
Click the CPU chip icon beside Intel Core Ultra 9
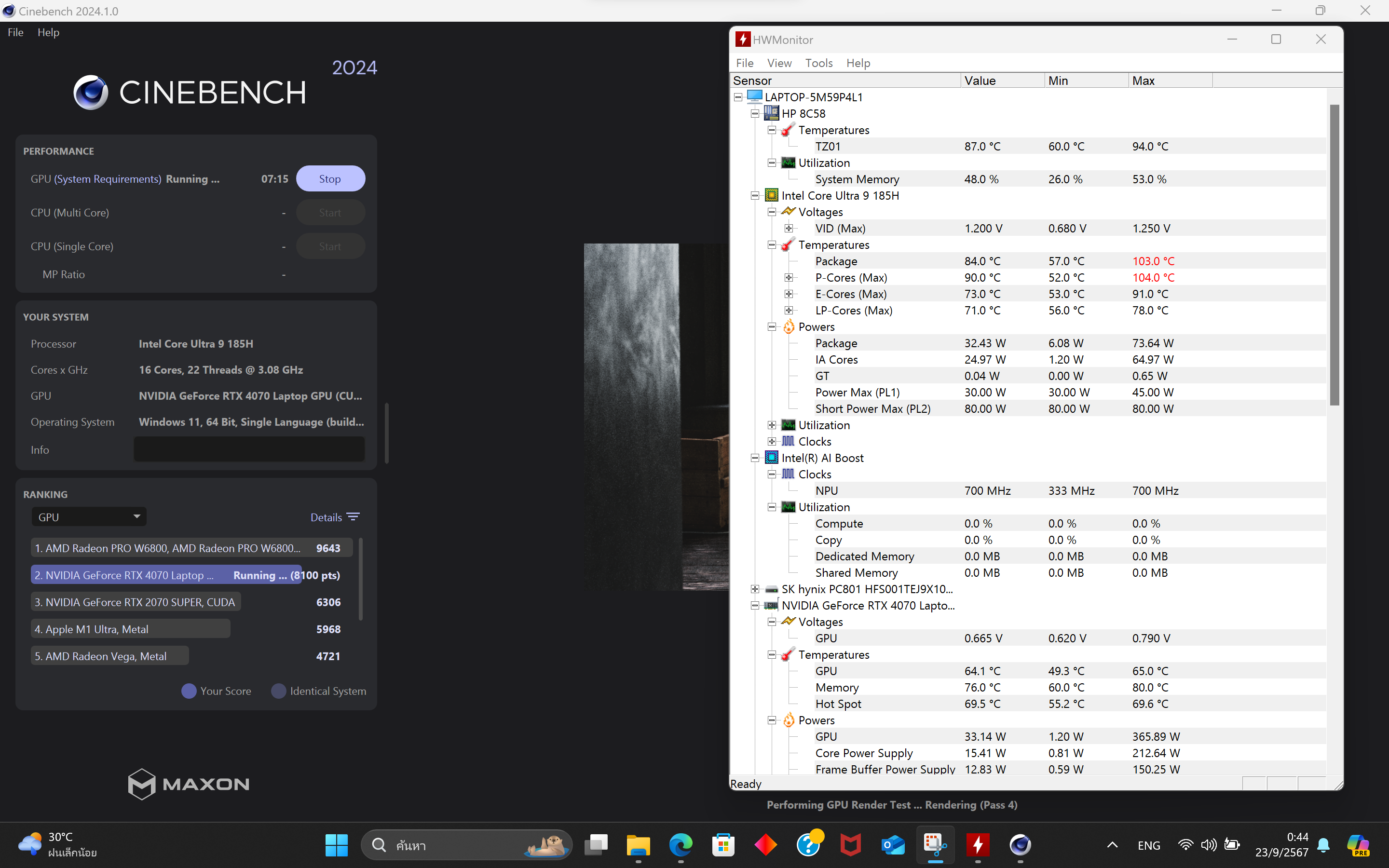pos(771,195)
